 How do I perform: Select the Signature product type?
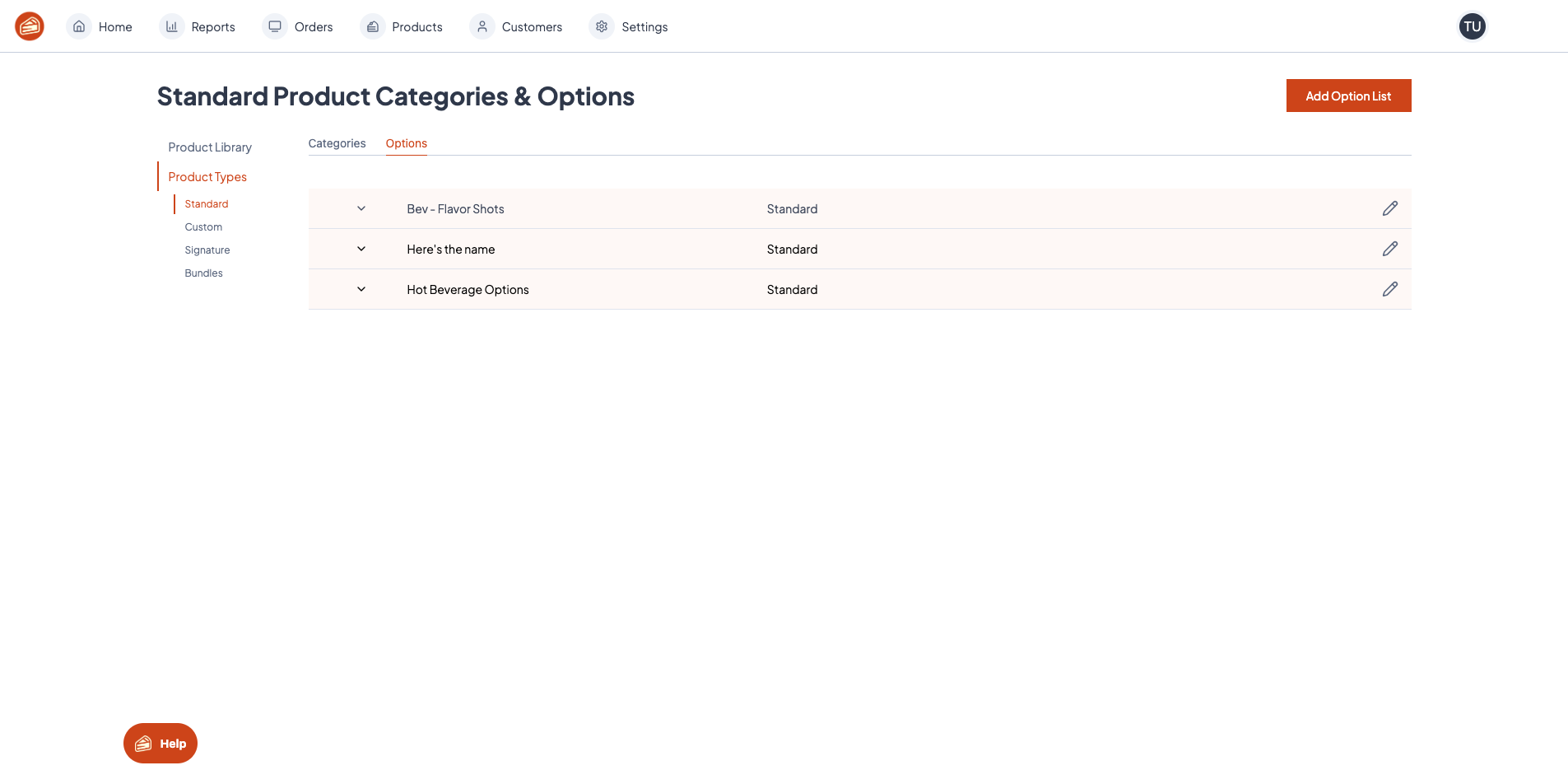click(x=207, y=250)
